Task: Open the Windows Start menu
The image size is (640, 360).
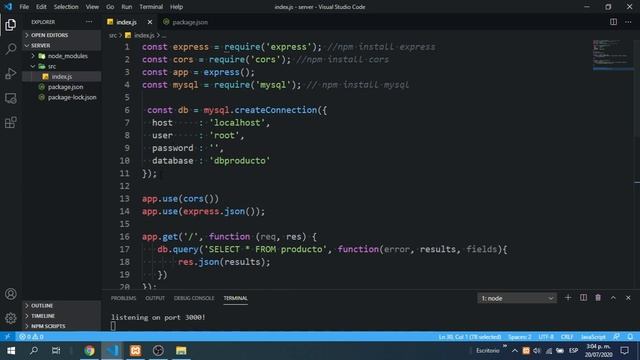Action: [11, 351]
